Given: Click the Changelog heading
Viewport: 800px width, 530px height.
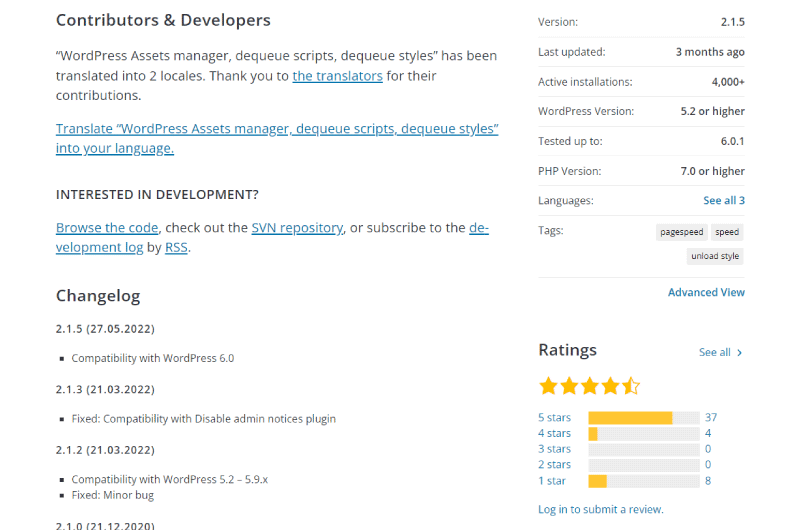Looking at the screenshot, I should pyautogui.click(x=98, y=296).
